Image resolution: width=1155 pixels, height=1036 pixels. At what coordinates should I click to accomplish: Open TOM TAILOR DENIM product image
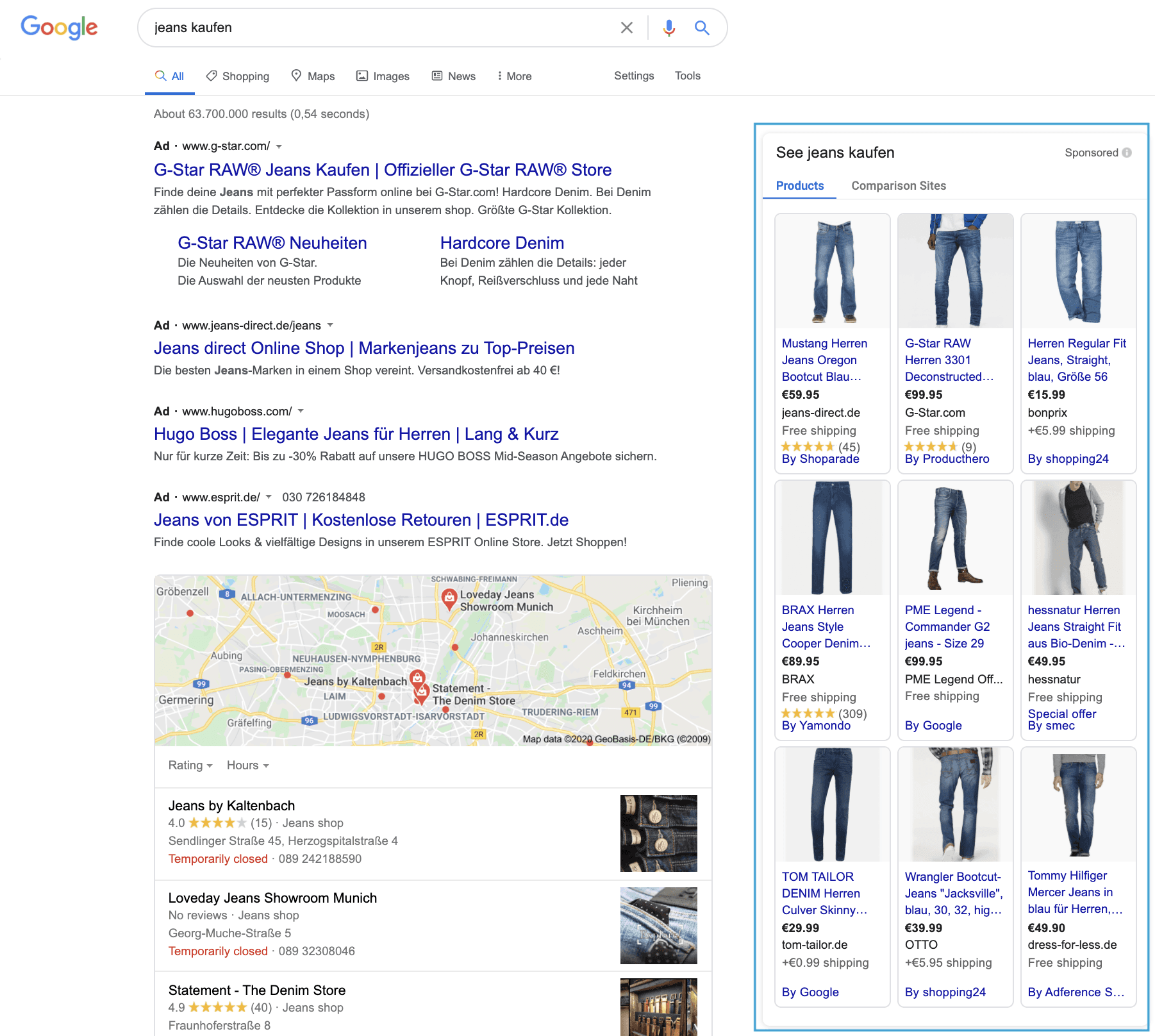click(833, 805)
